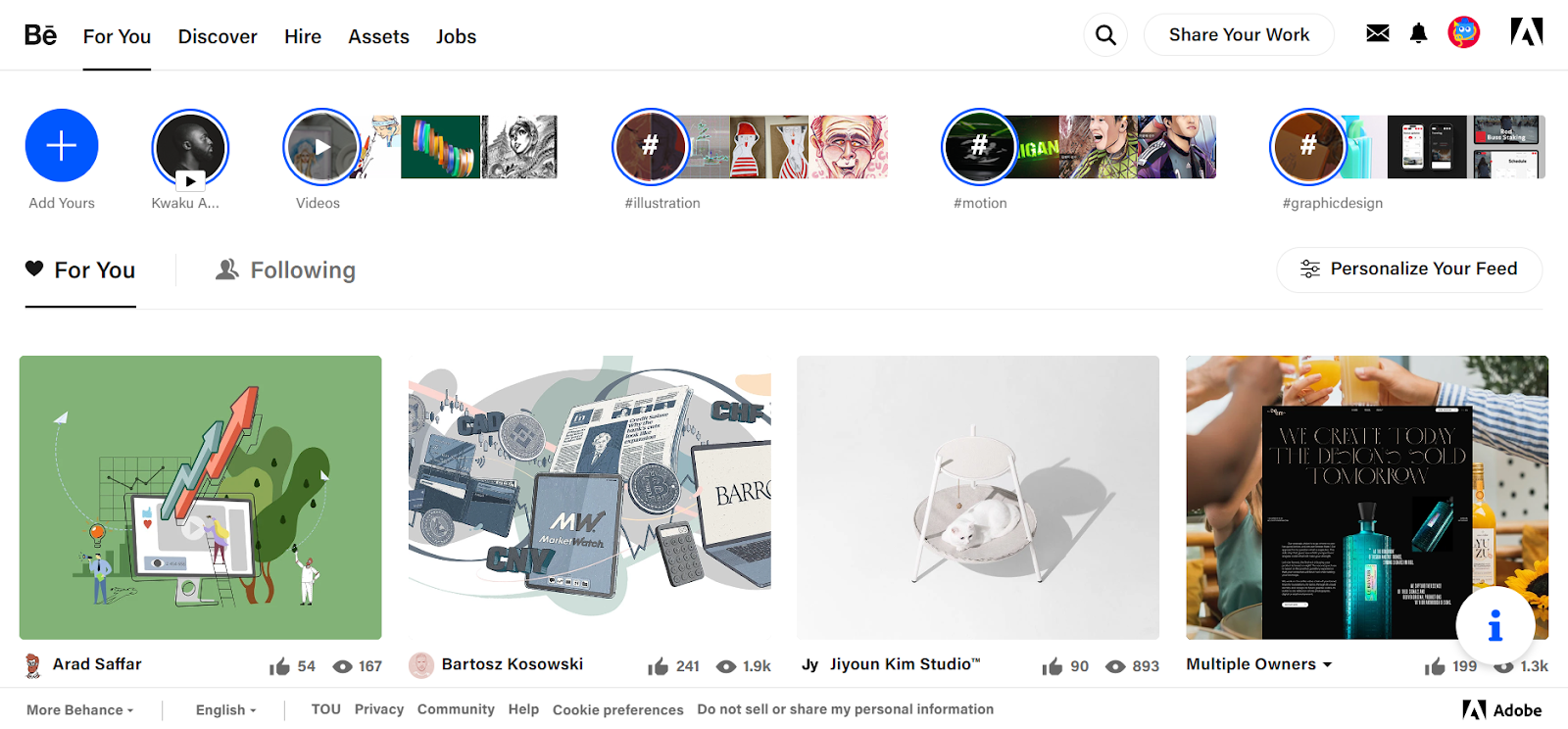
Task: Click Personalize Your Feed button
Action: [1409, 269]
